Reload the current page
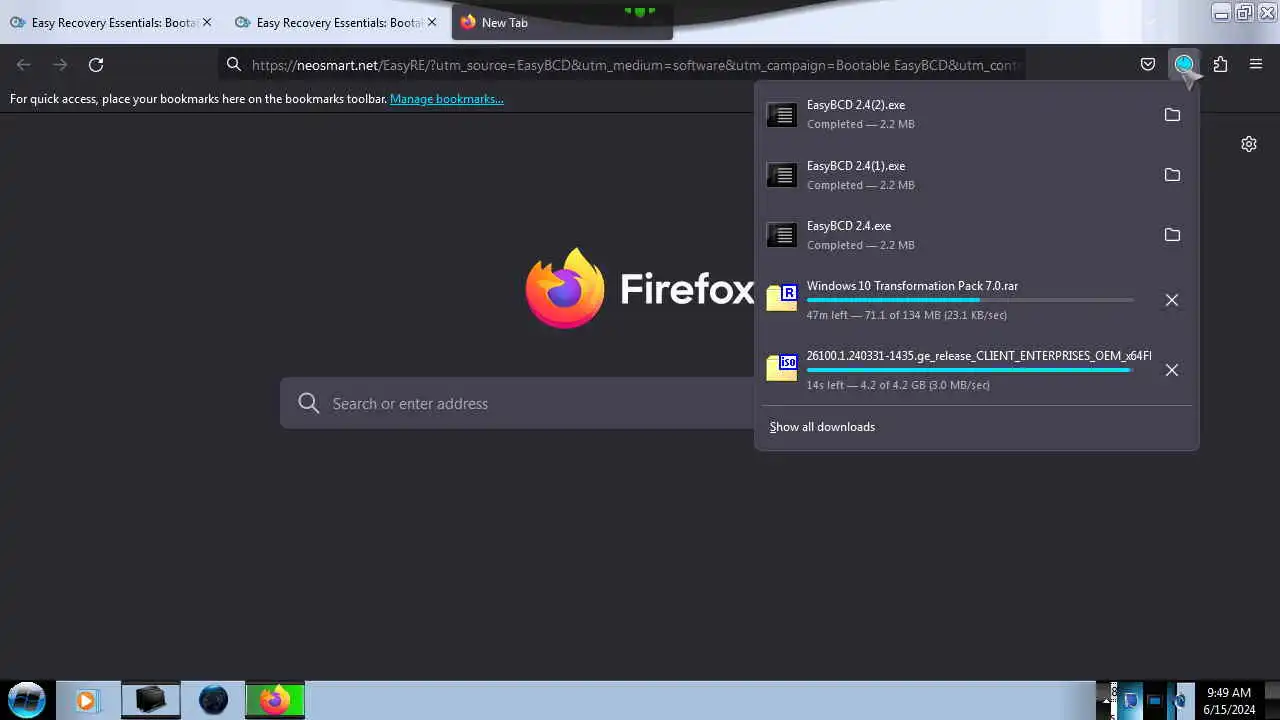Viewport: 1280px width, 720px height. pyautogui.click(x=96, y=65)
